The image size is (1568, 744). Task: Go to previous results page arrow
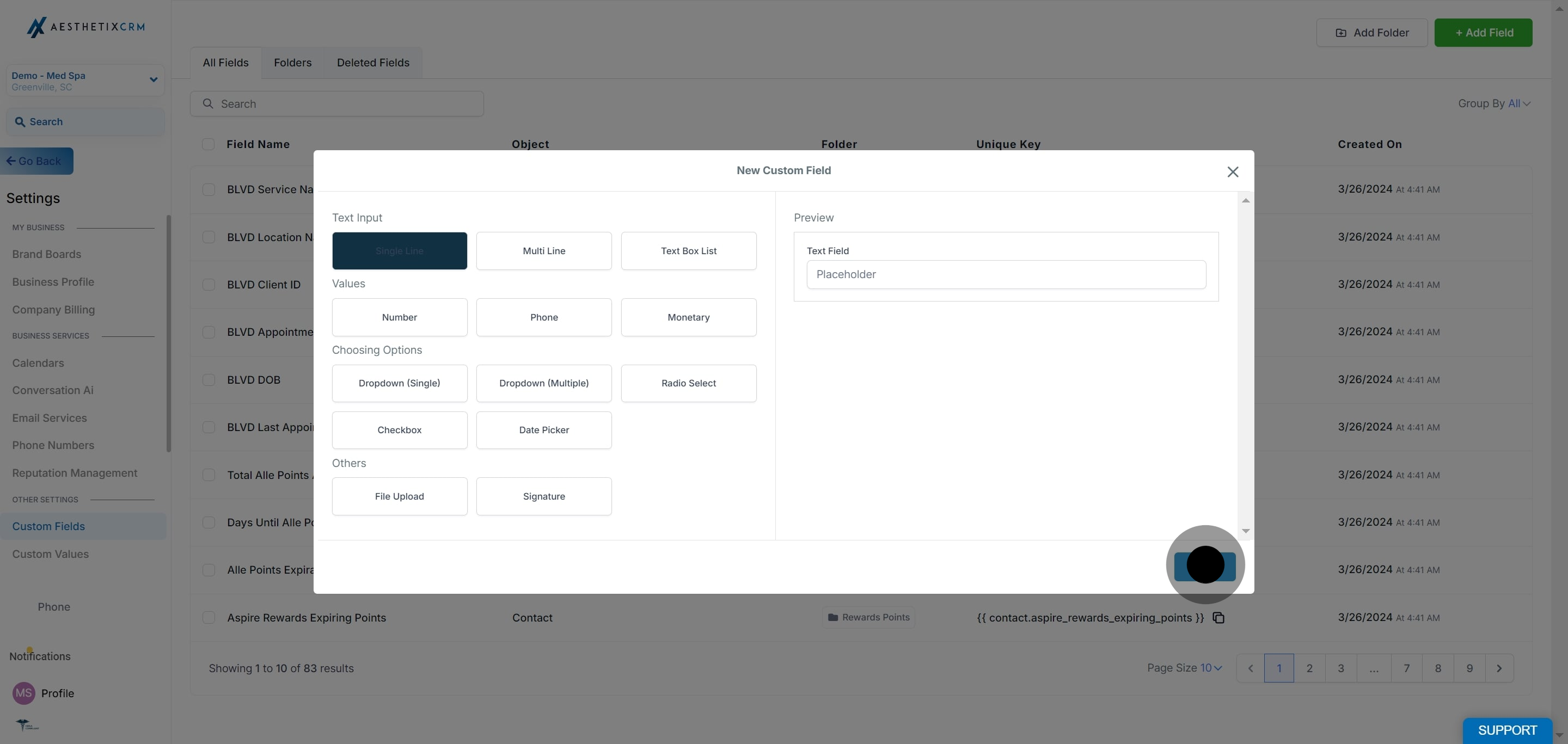1250,668
